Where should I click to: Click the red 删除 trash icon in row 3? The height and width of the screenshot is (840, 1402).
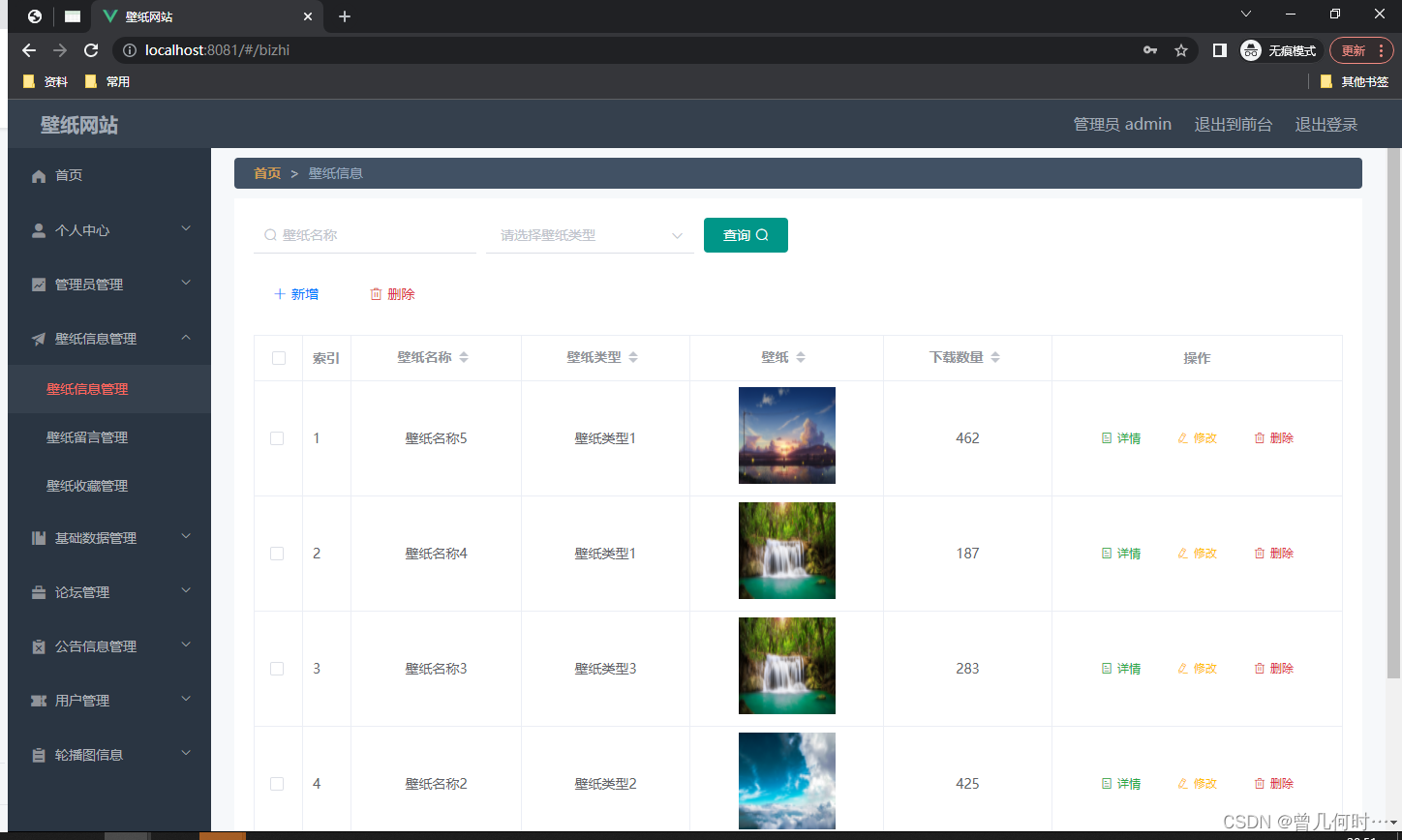coord(1259,668)
